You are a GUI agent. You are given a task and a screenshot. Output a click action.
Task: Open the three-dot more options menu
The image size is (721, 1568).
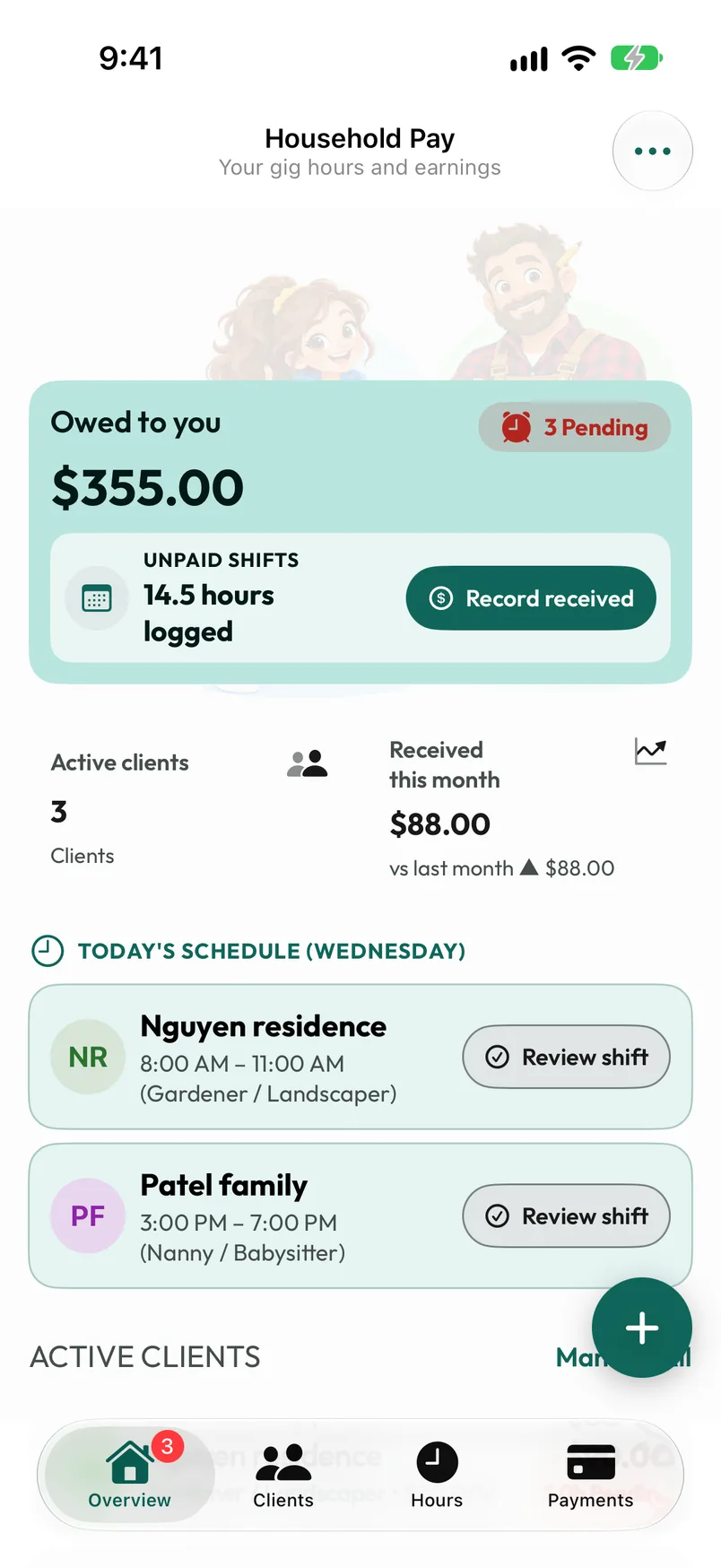pos(652,151)
